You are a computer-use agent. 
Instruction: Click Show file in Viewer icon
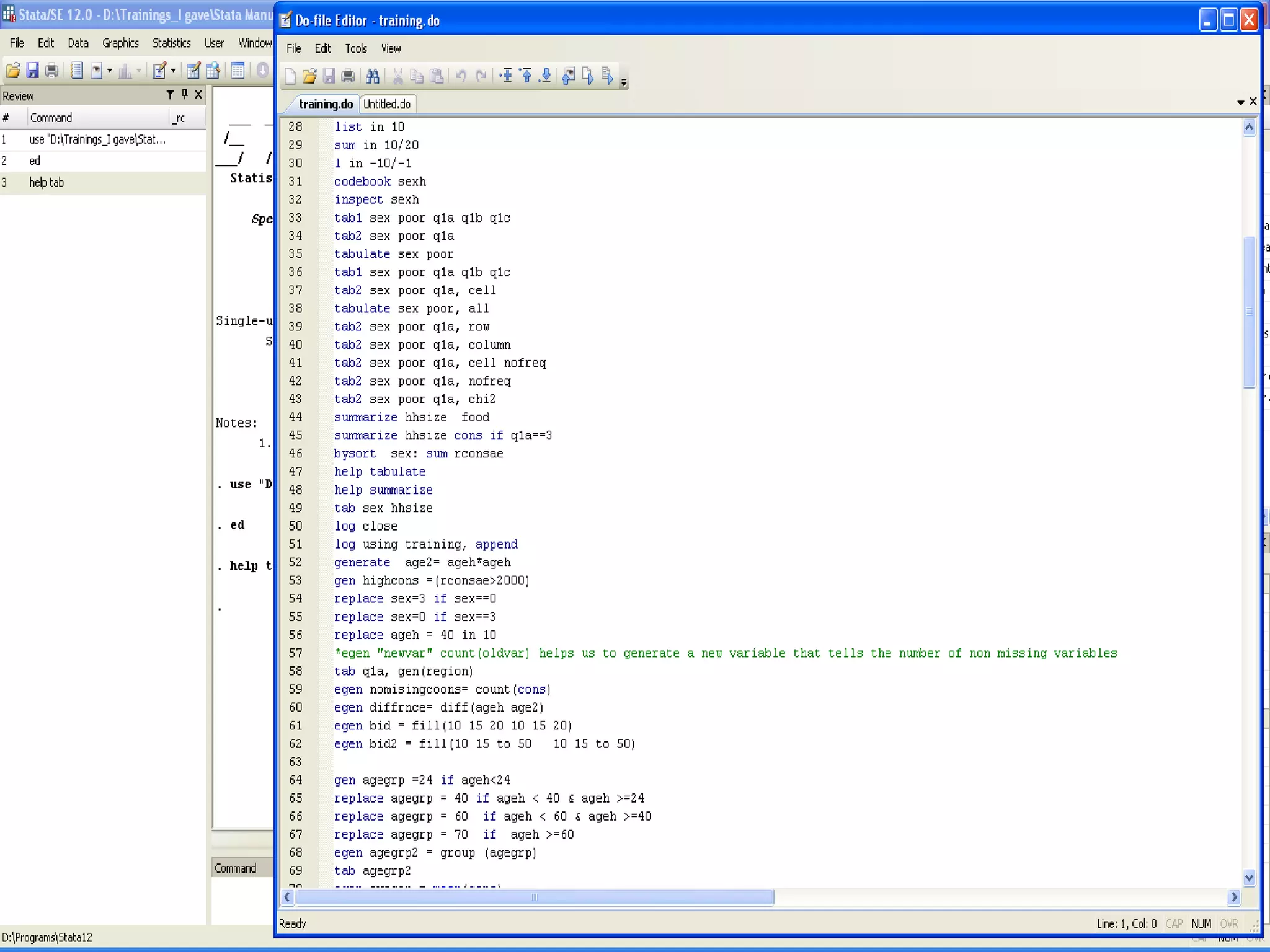pyautogui.click(x=568, y=76)
